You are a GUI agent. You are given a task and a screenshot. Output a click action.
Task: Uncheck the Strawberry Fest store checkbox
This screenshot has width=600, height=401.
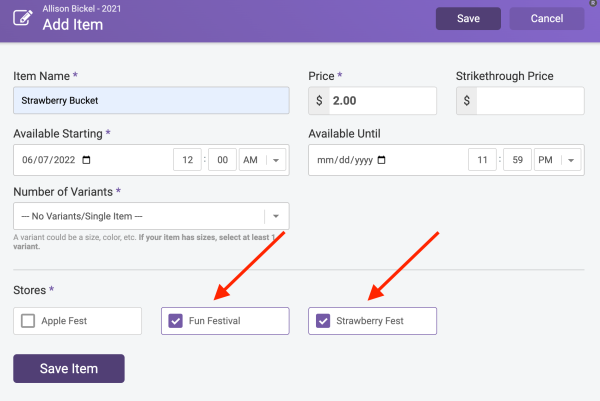(x=323, y=321)
